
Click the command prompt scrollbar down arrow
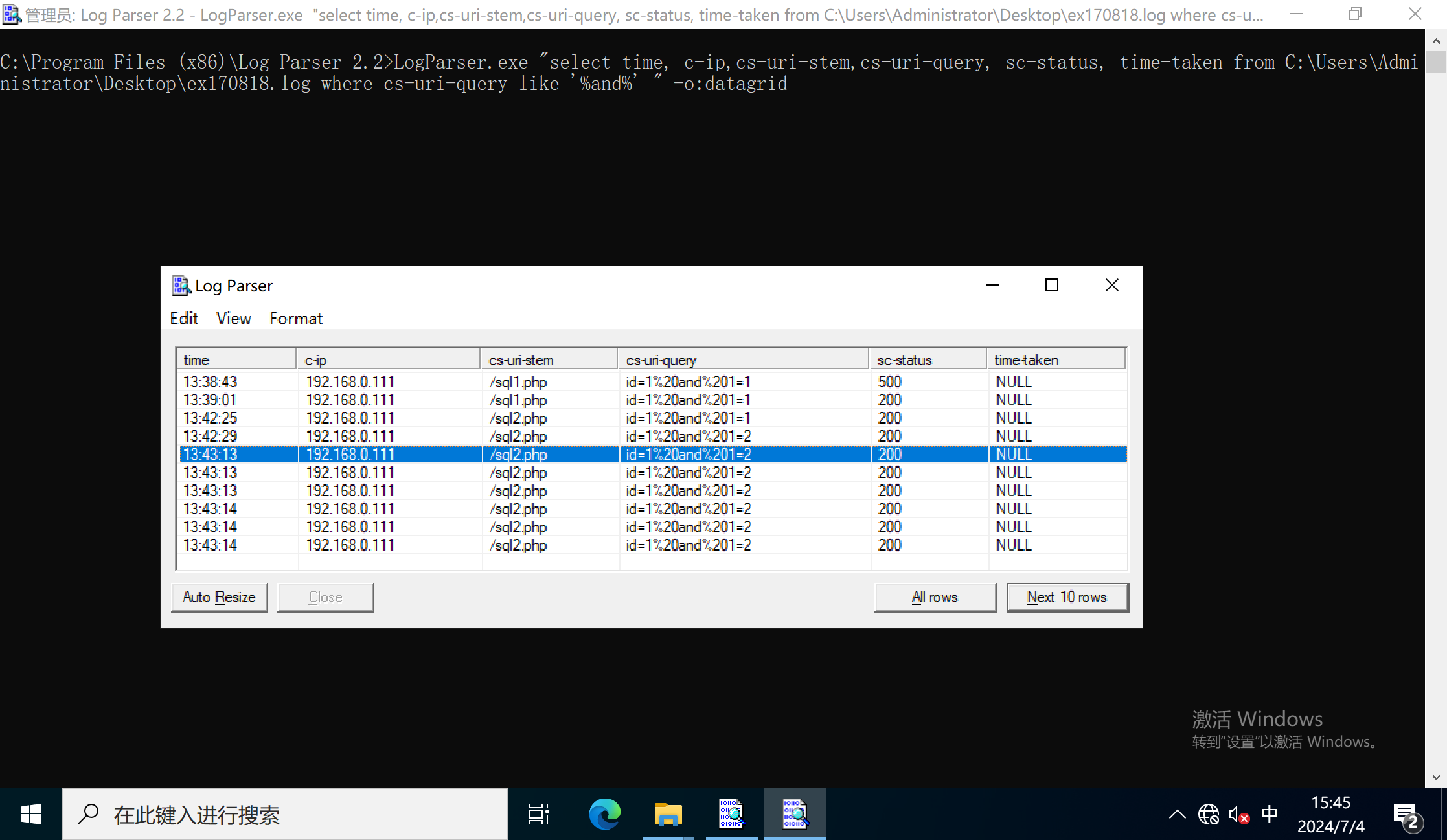click(x=1436, y=777)
